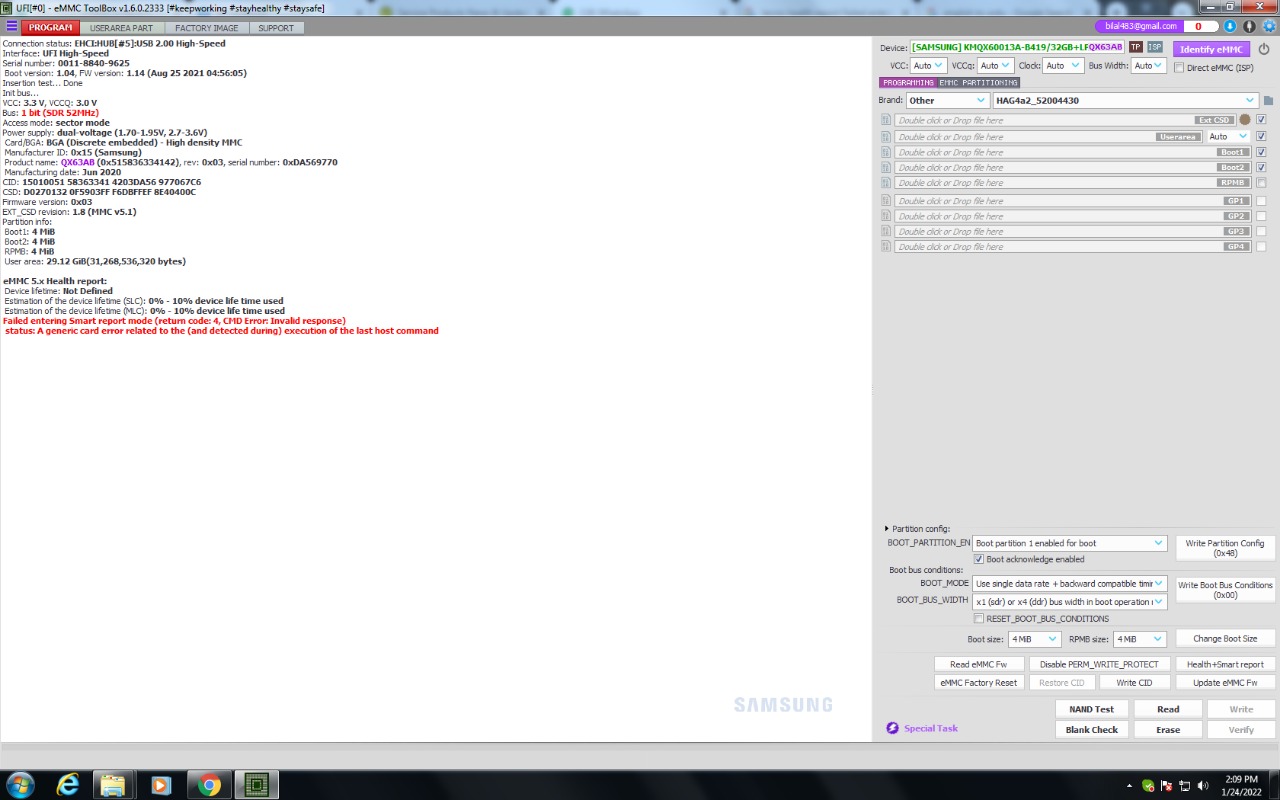Viewport: 1280px width, 800px height.
Task: Open the RPMB size dropdown
Action: coord(1140,639)
